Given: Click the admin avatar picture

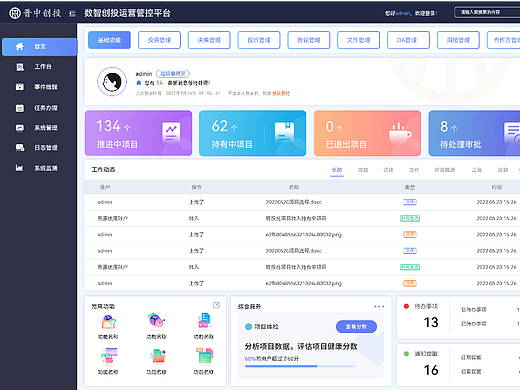Looking at the screenshot, I should 112,82.
